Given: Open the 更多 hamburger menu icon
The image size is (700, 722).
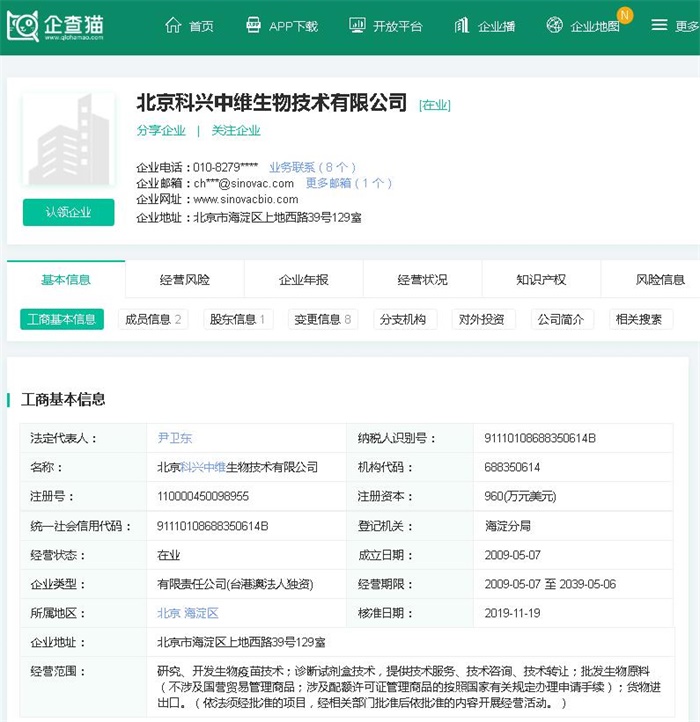Looking at the screenshot, I should point(659,25).
